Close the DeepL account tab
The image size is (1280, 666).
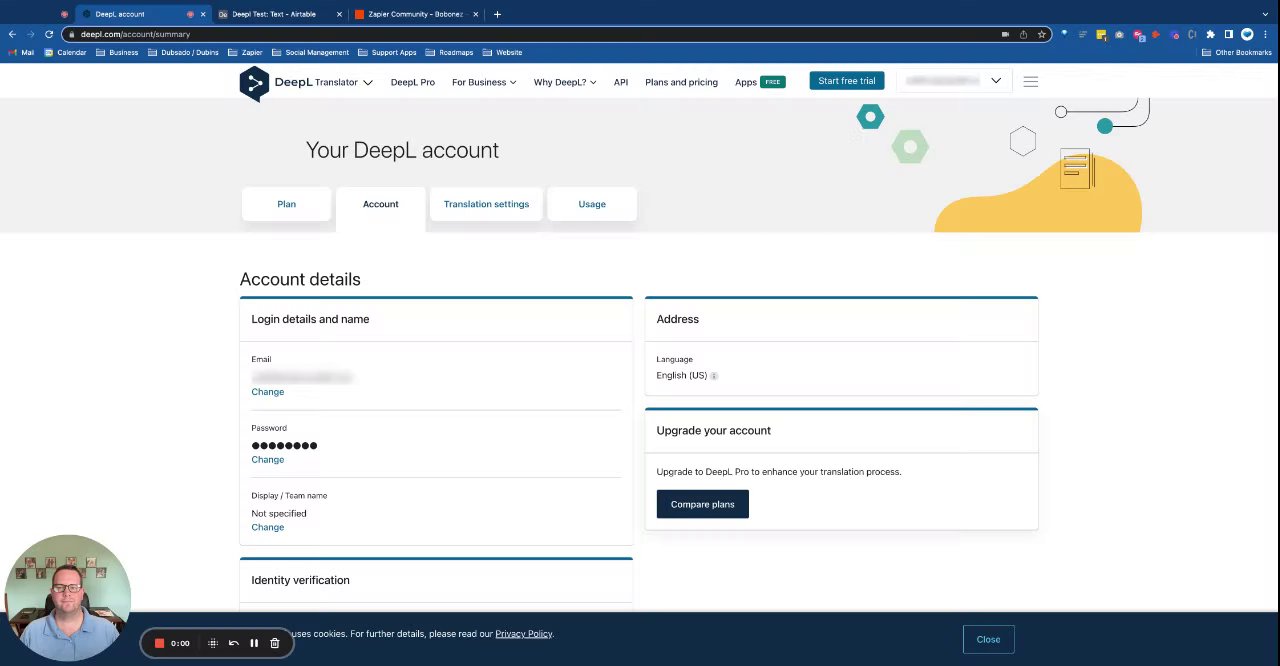(203, 14)
